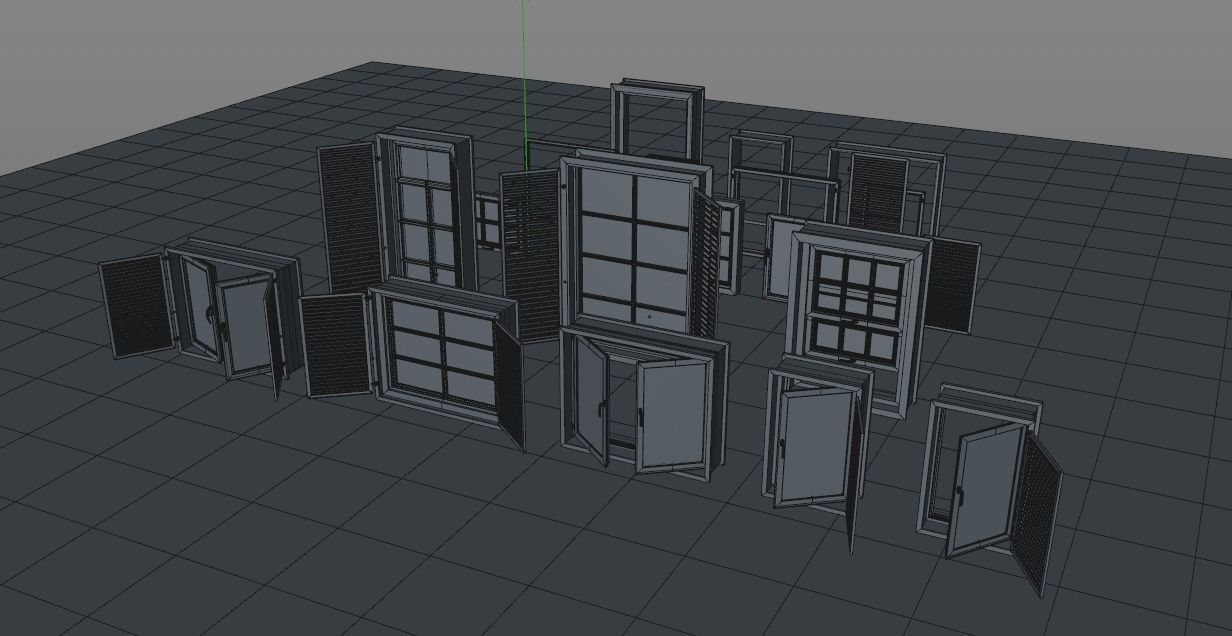Select the detached louvered shutter at far left
Screen dimensions: 1232x636
click(136, 306)
